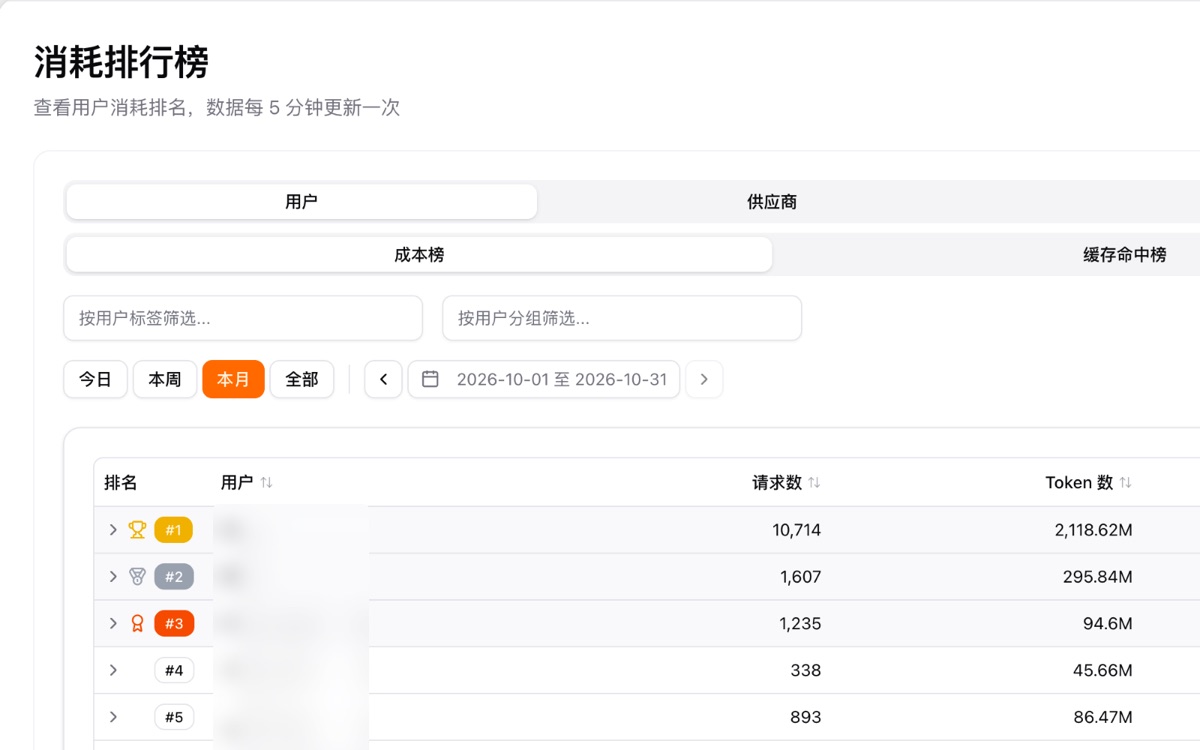Select the 缓存命中榜 tab

[x=1124, y=255]
